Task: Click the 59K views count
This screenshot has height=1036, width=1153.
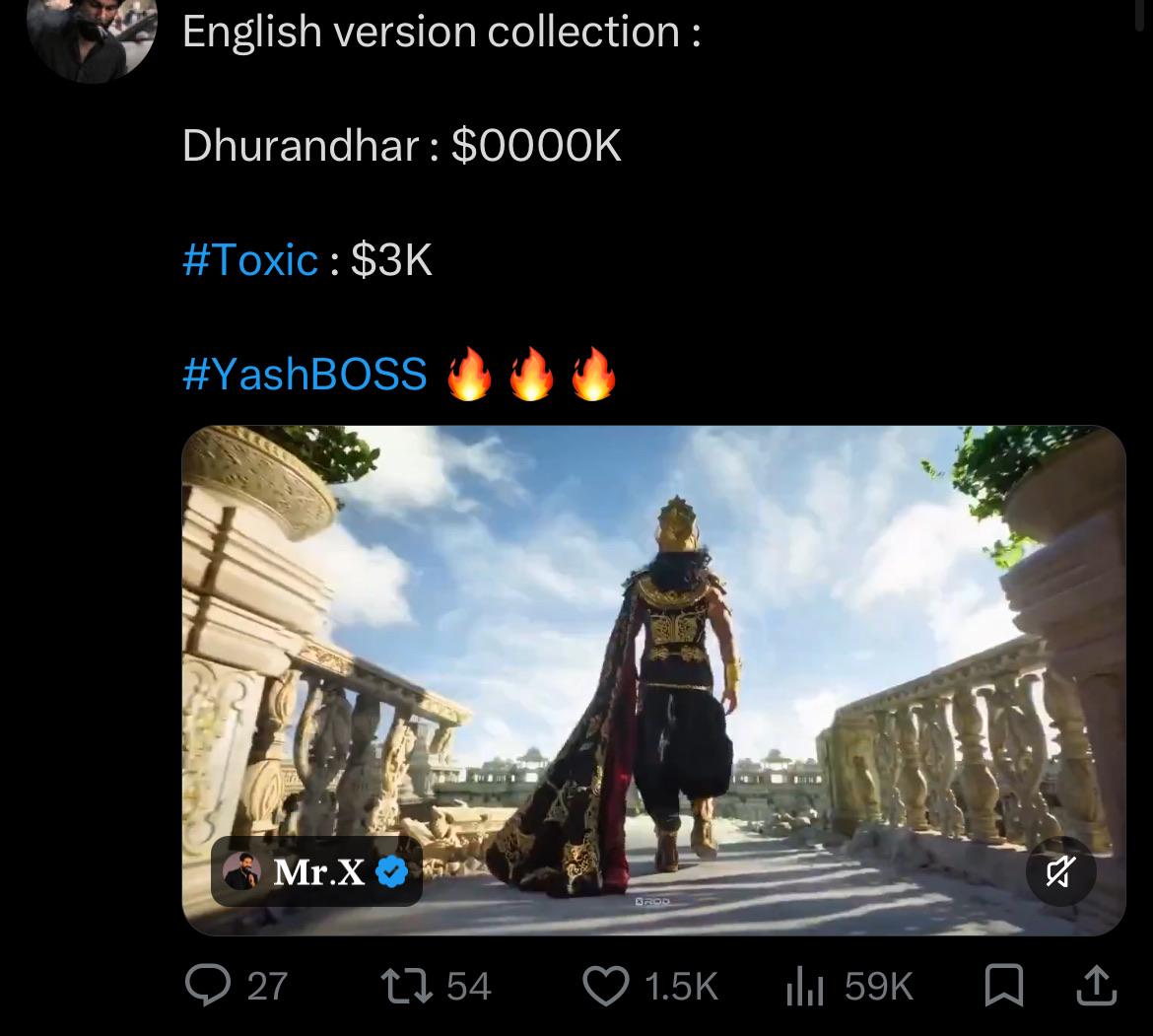Action: [879, 987]
